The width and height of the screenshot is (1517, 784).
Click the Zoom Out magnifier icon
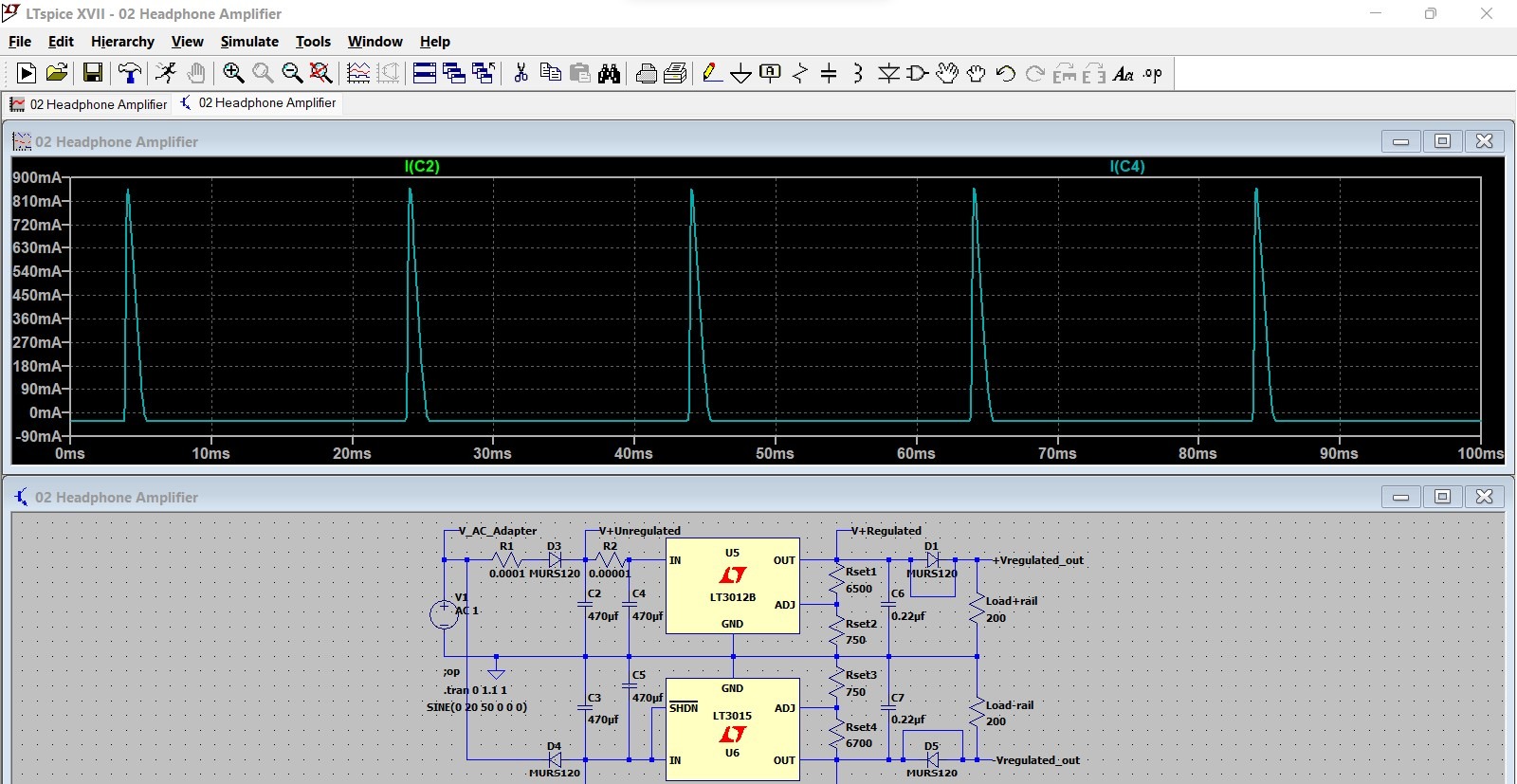292,73
